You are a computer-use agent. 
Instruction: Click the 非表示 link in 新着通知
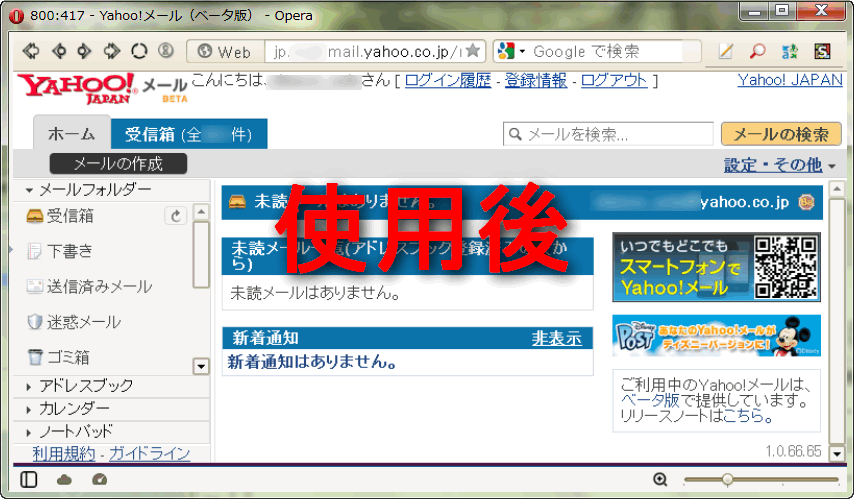557,338
